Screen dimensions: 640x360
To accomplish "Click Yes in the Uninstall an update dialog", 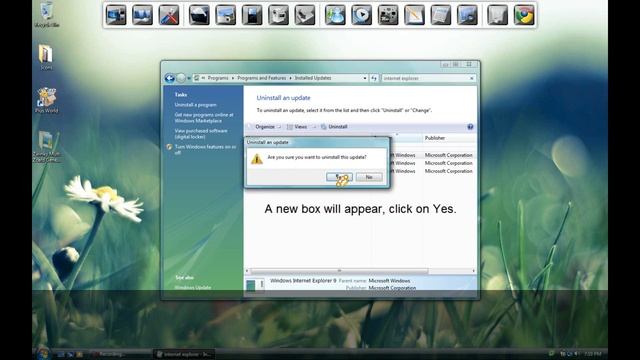I will 339,177.
